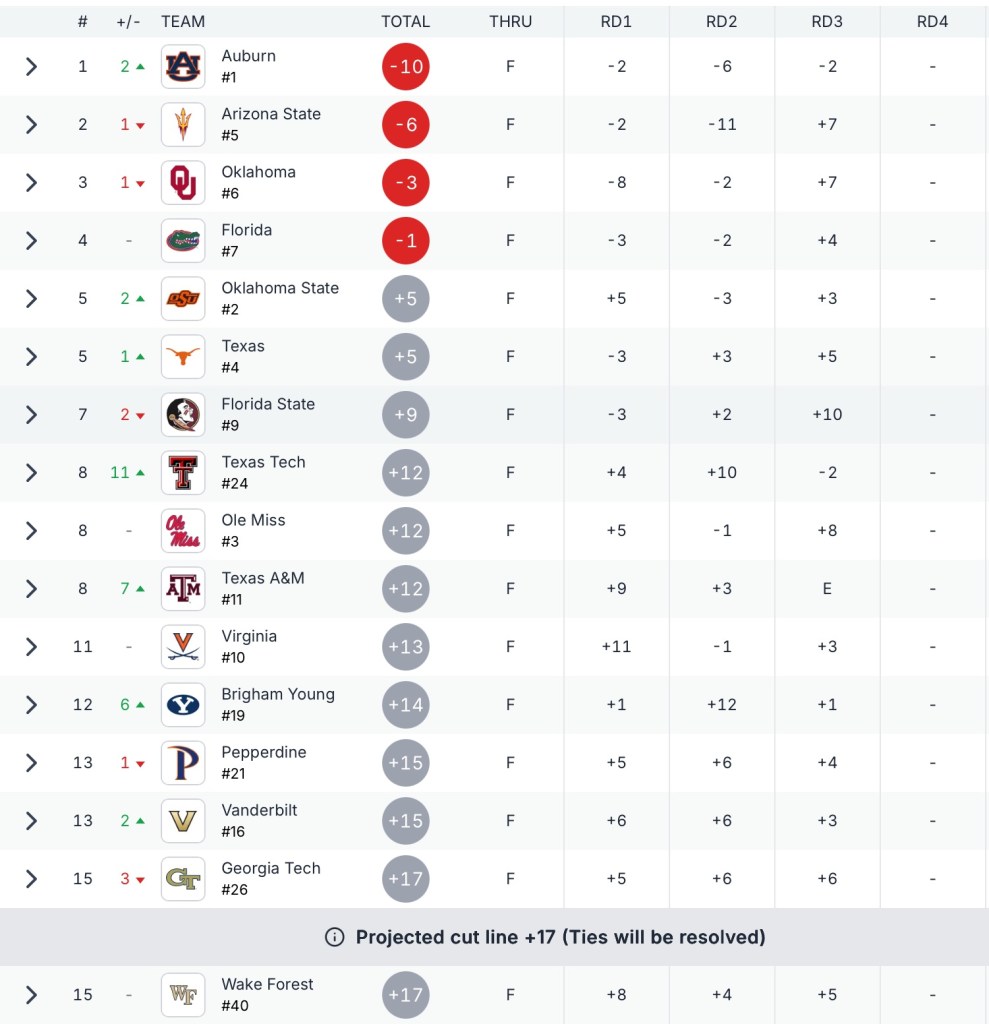The height and width of the screenshot is (1024, 989).
Task: Open the Ole Miss team name link
Action: (253, 520)
